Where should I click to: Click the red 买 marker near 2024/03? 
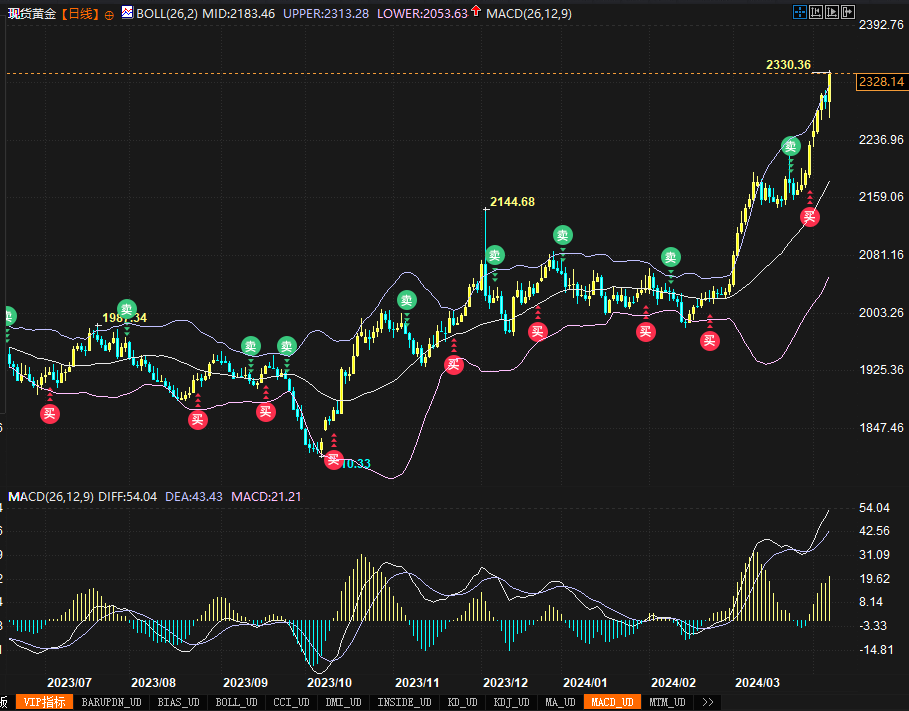pyautogui.click(x=810, y=216)
